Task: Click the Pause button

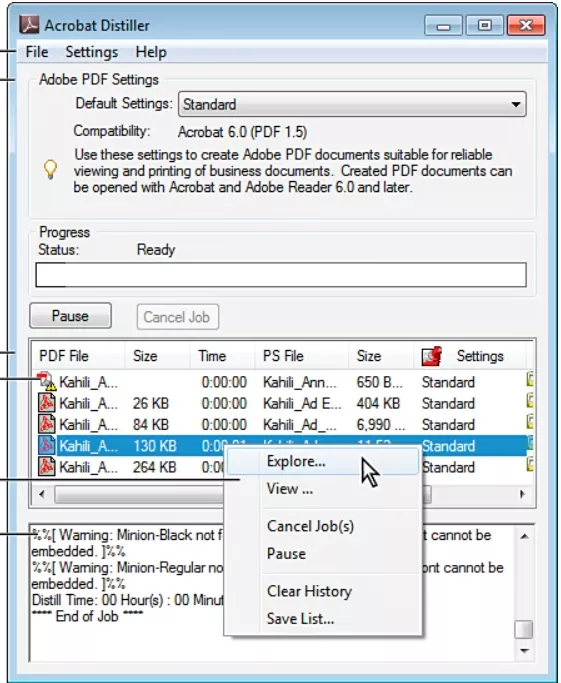Action: [x=71, y=316]
